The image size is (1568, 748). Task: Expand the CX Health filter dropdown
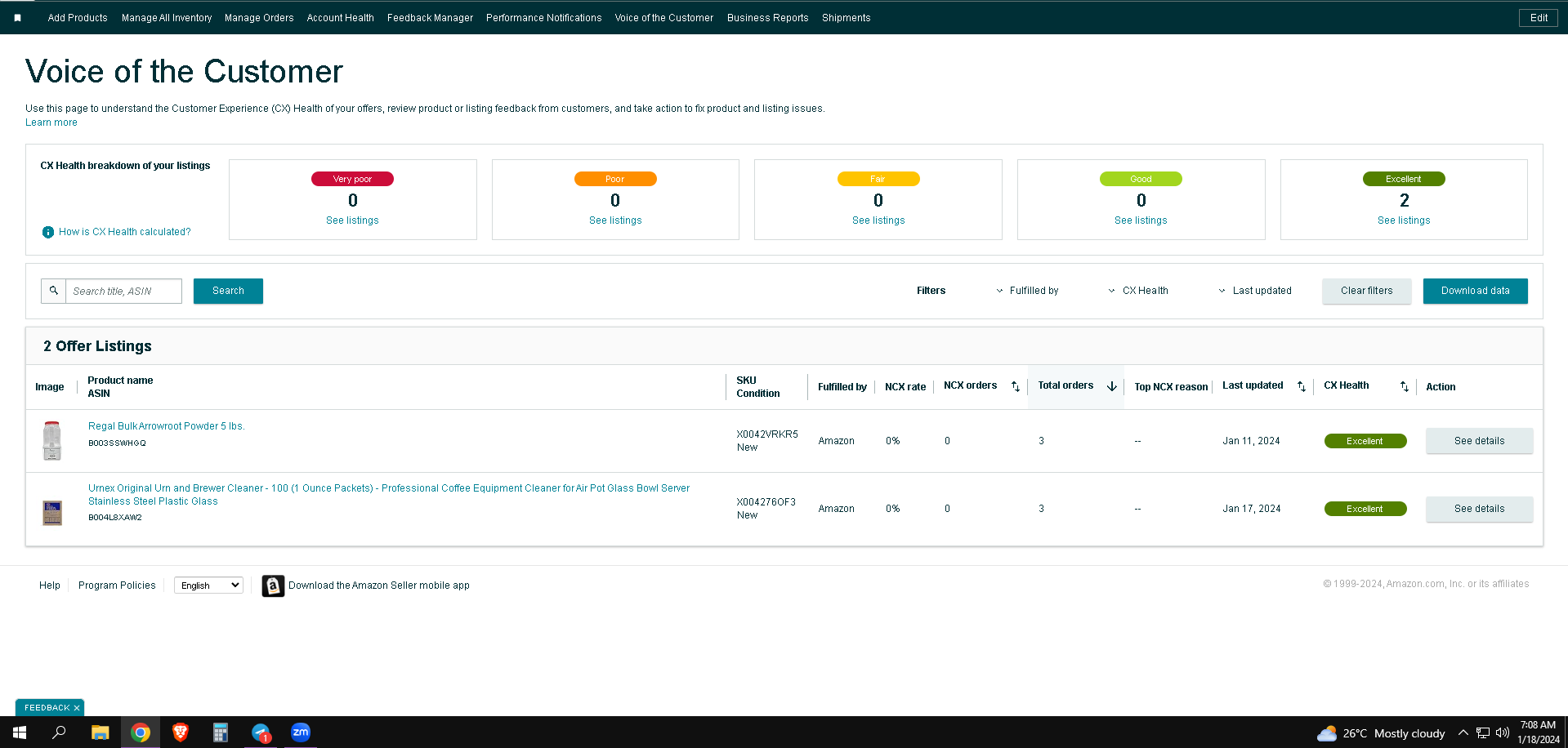click(x=1138, y=291)
